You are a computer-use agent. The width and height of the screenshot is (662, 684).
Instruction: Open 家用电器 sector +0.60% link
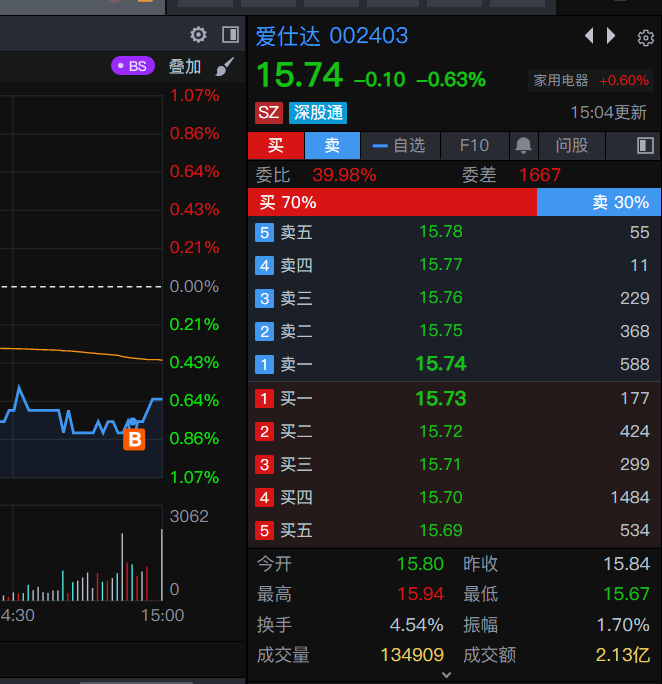591,80
